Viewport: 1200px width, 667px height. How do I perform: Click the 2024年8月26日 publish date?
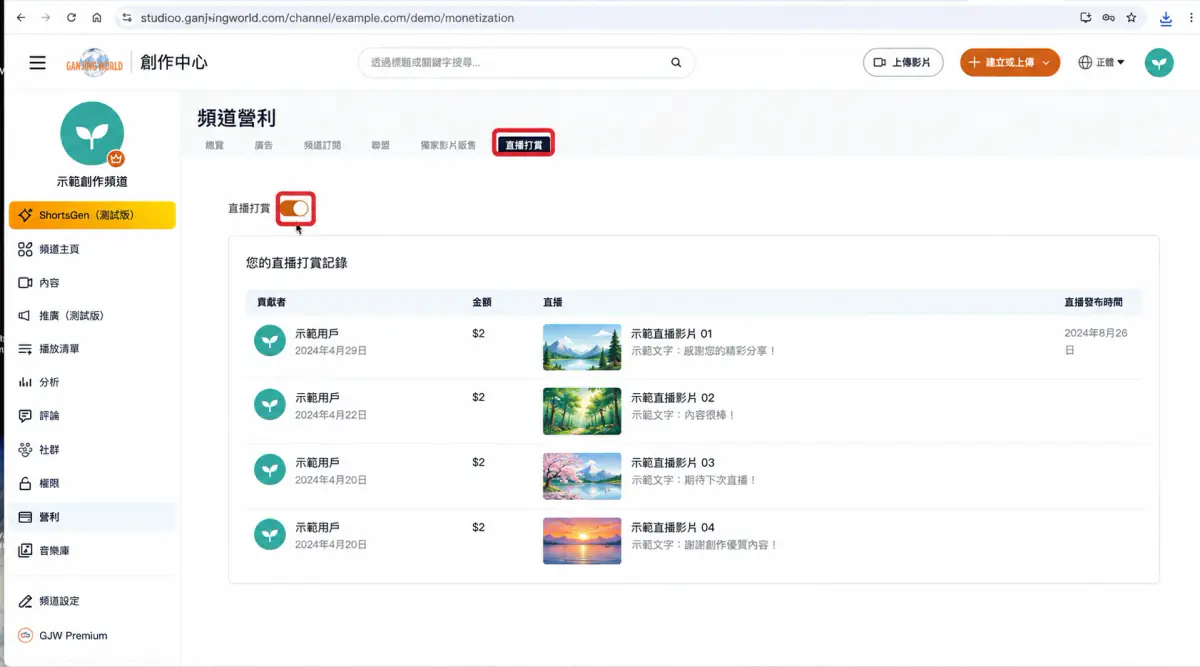point(1096,342)
